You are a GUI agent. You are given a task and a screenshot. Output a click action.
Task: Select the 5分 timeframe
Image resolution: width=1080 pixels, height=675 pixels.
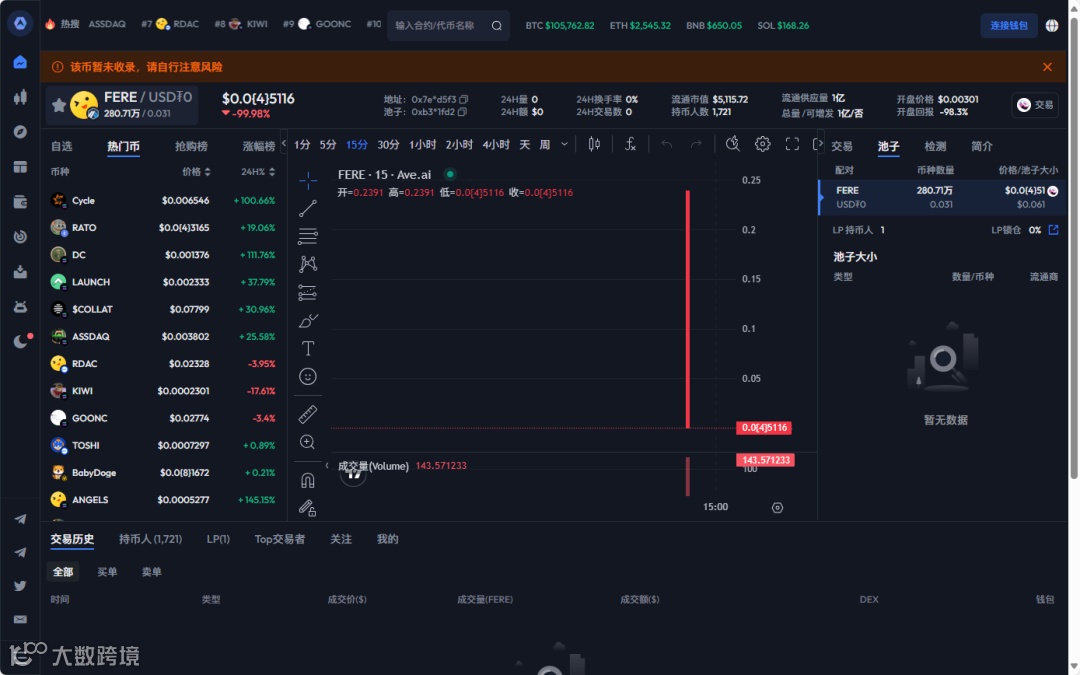[x=328, y=145]
